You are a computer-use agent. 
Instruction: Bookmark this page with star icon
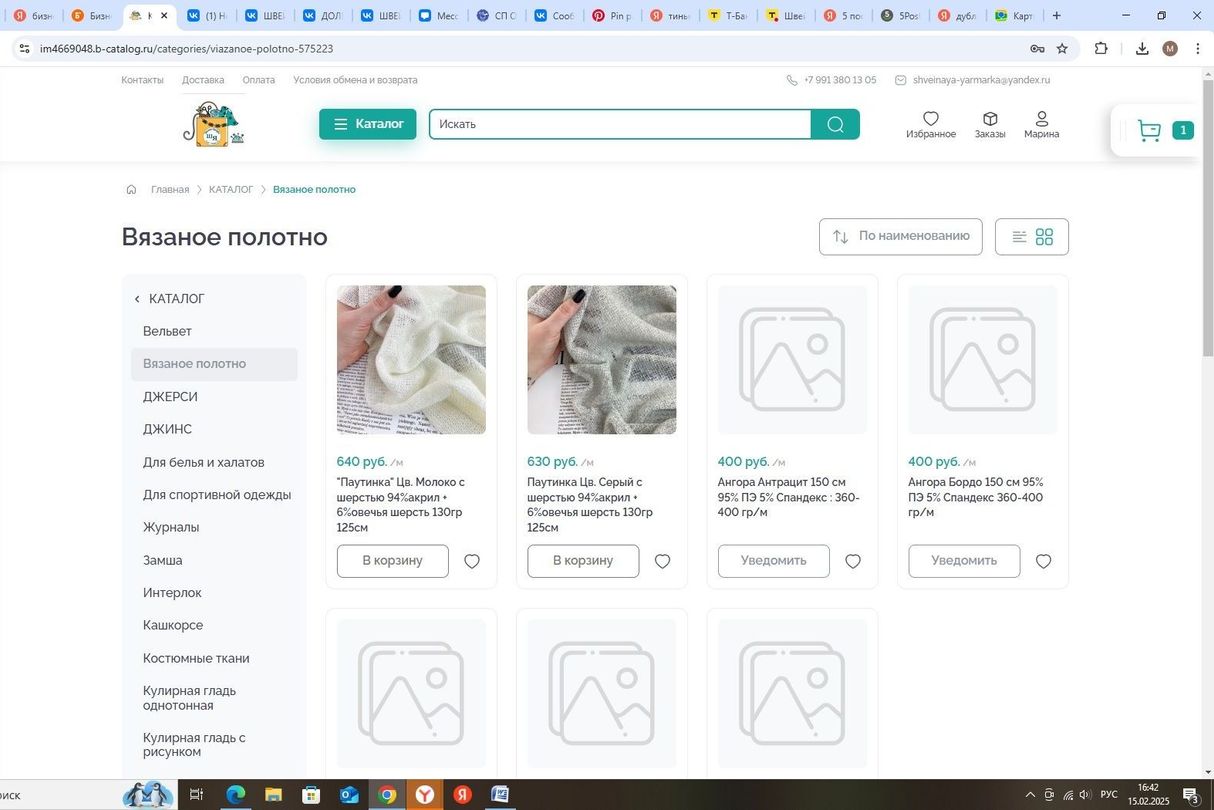pos(1062,48)
